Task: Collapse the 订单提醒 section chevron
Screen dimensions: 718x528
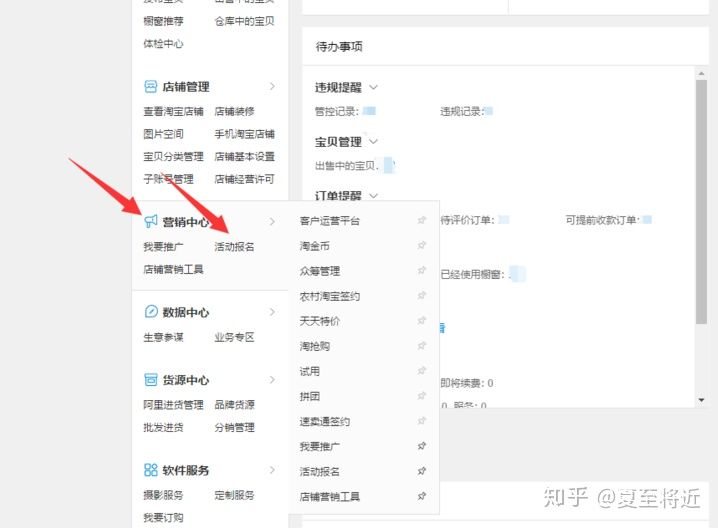Action: click(373, 196)
